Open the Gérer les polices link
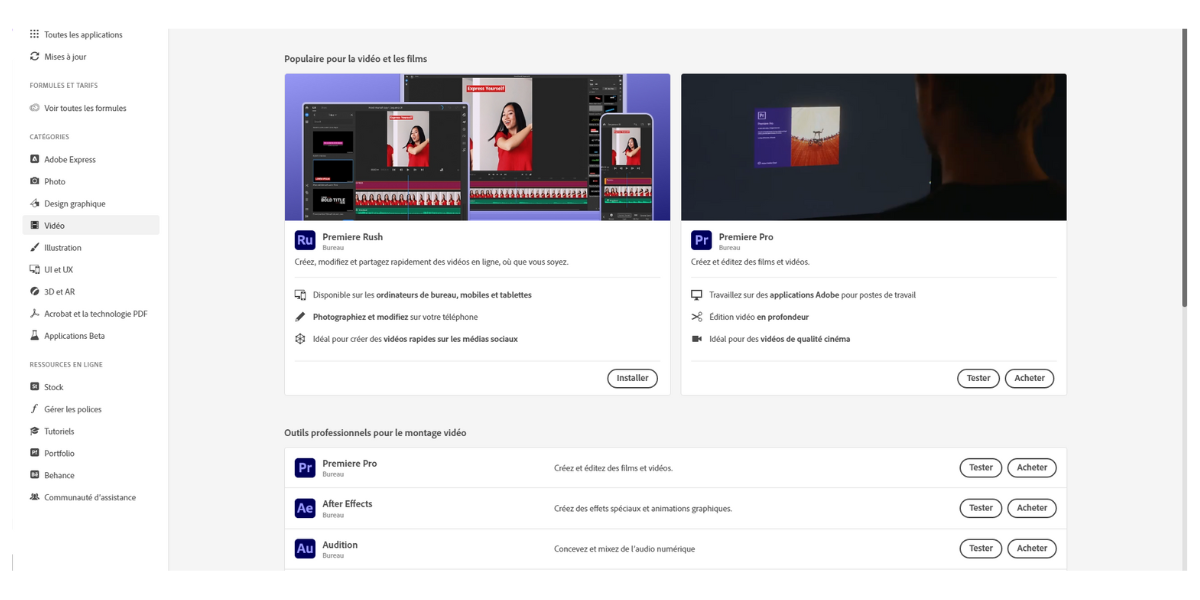 click(x=73, y=409)
